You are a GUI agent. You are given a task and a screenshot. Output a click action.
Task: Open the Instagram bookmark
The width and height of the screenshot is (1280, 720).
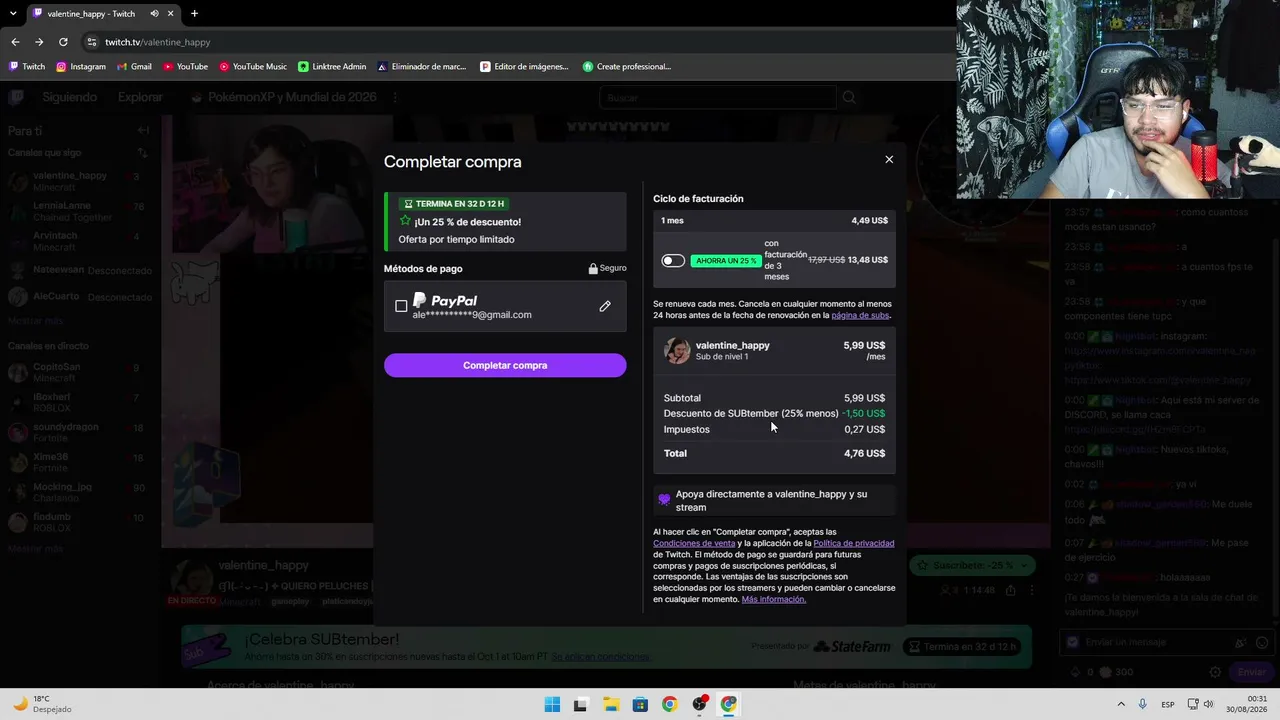point(81,67)
